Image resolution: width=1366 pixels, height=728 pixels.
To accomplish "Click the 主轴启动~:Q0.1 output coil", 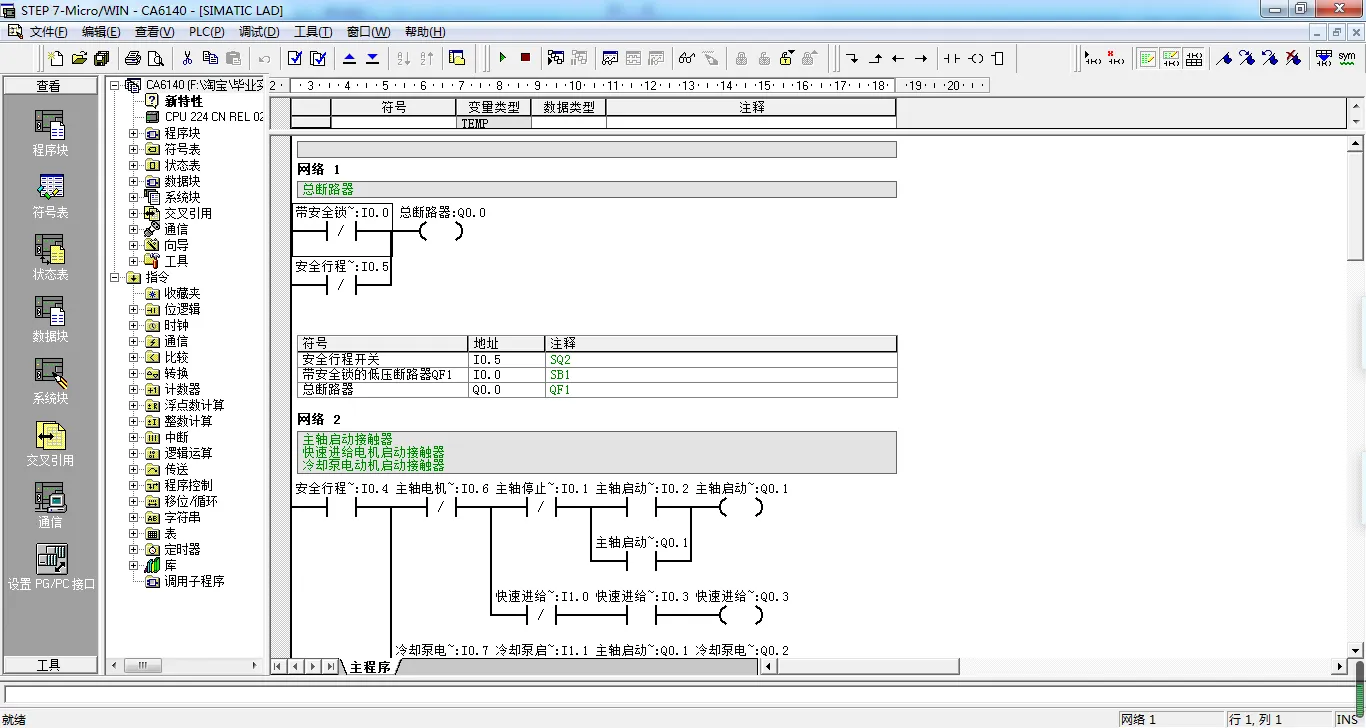I will [741, 507].
